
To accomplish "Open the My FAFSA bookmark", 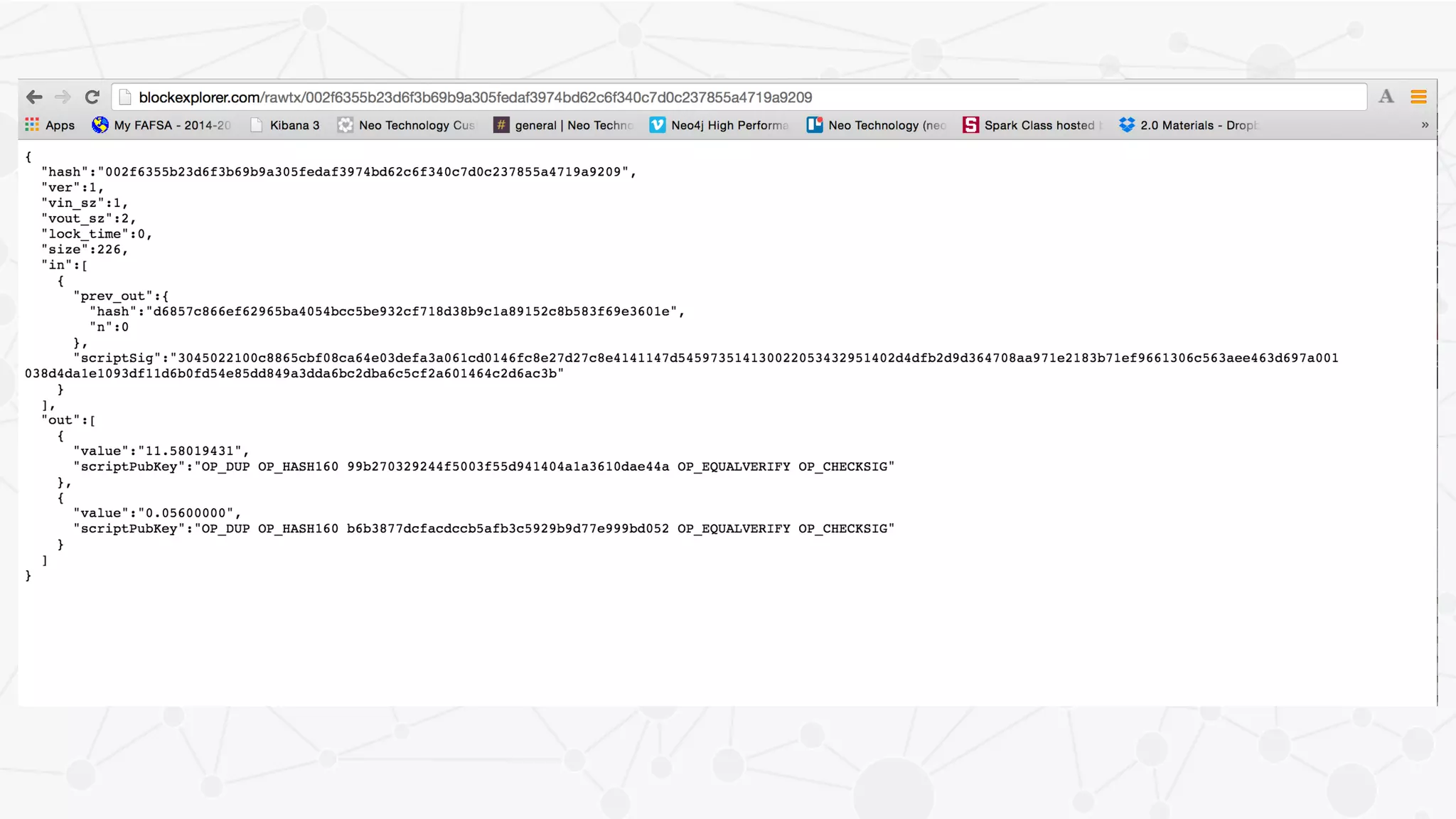I will click(162, 125).
